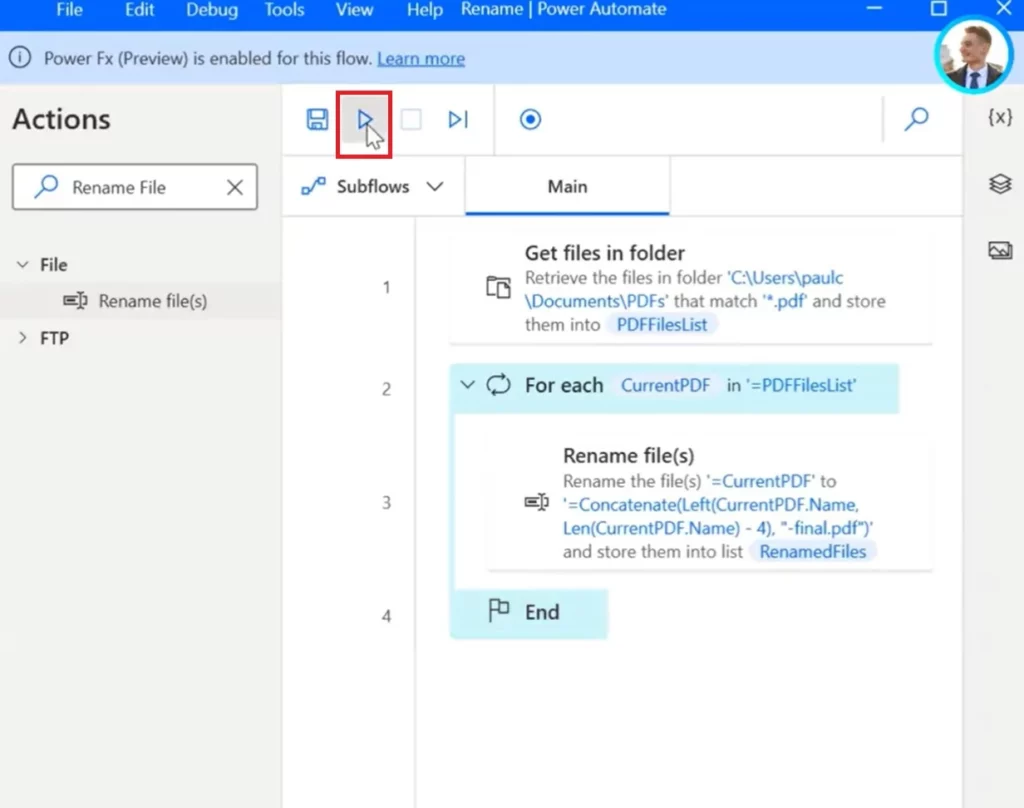Clear the Rename File search text
This screenshot has height=808, width=1024.
[x=235, y=187]
